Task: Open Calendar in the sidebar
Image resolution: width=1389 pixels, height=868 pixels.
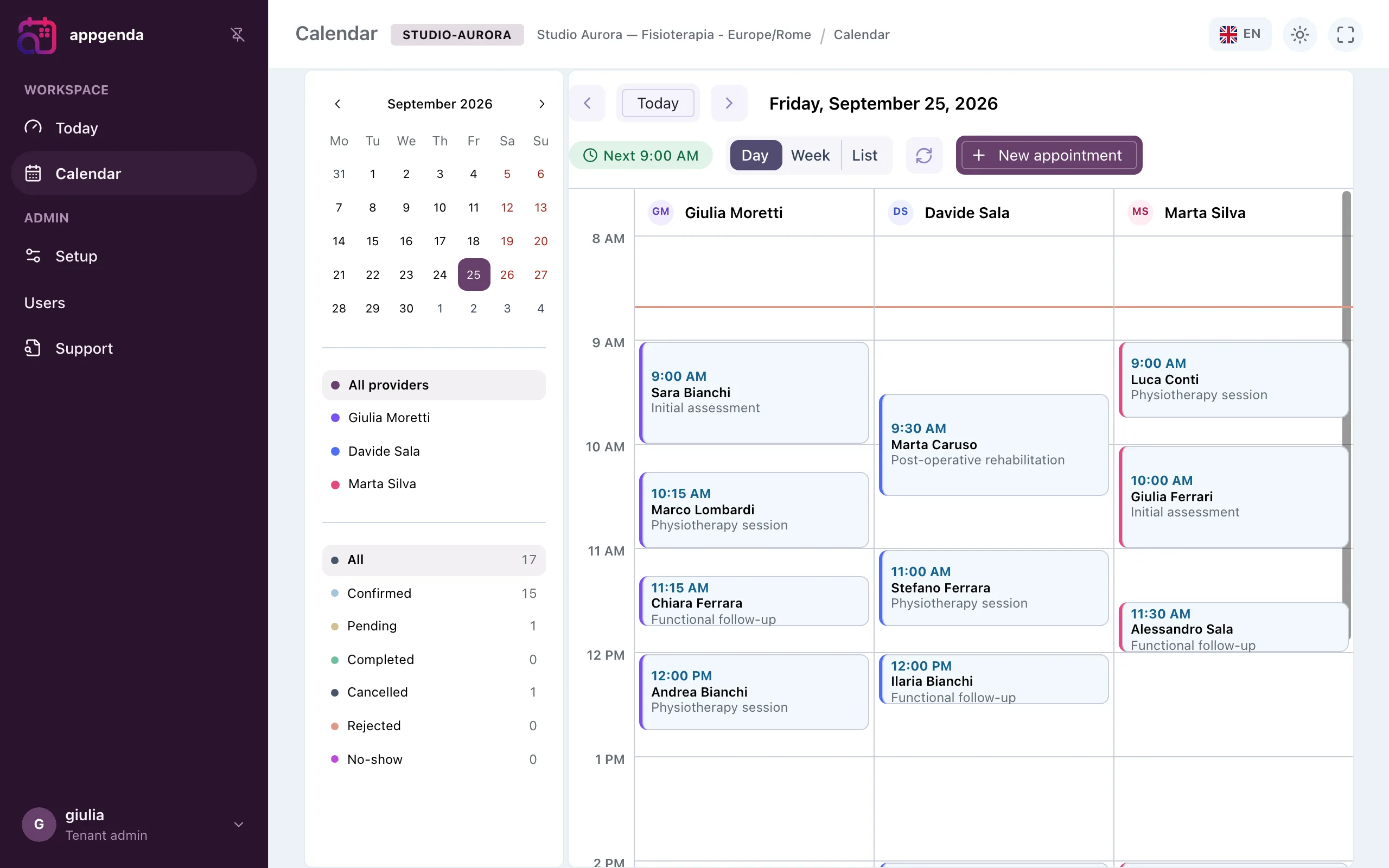Action: [x=133, y=174]
